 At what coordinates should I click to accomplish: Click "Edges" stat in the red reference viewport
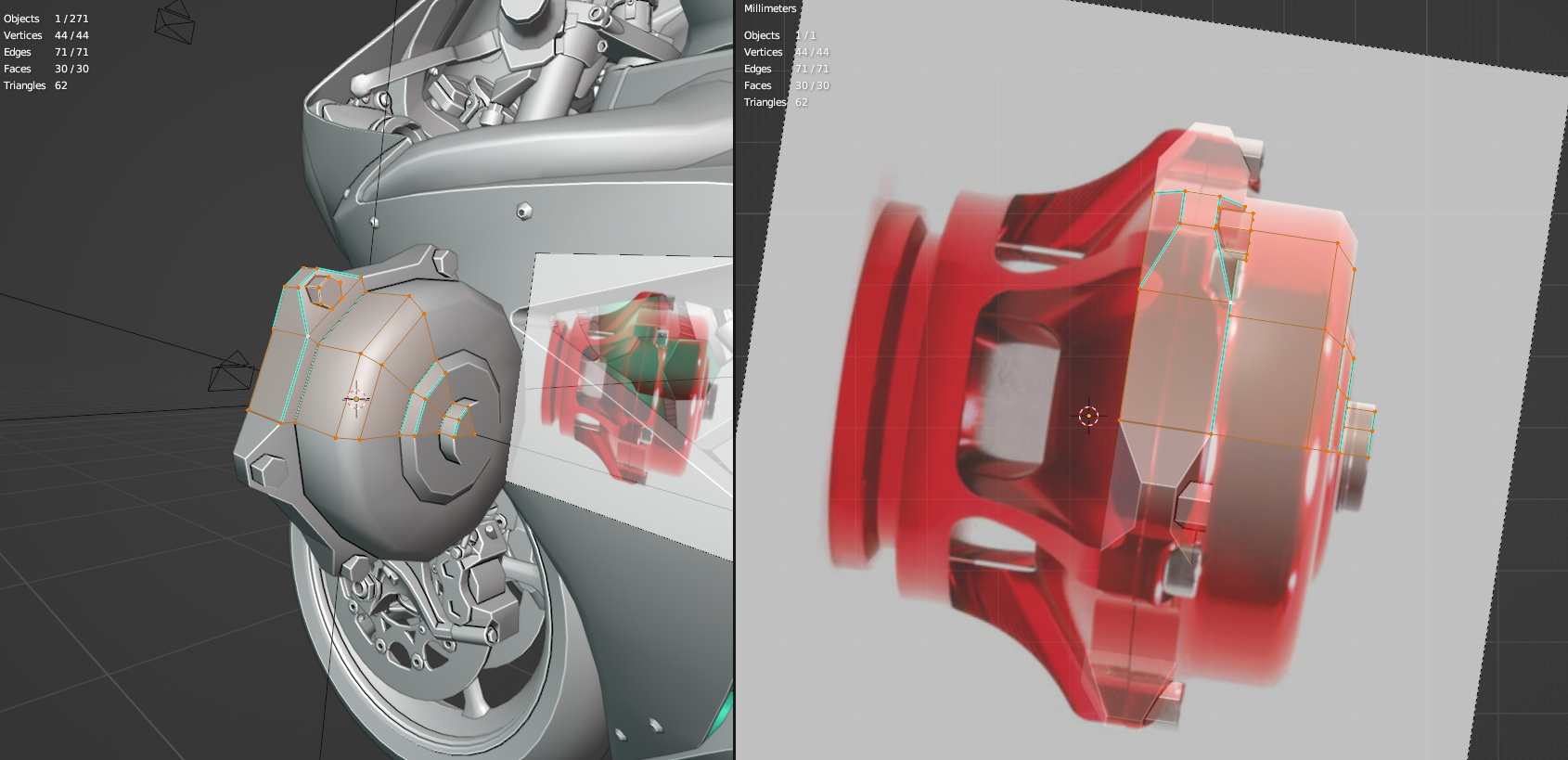pos(787,69)
